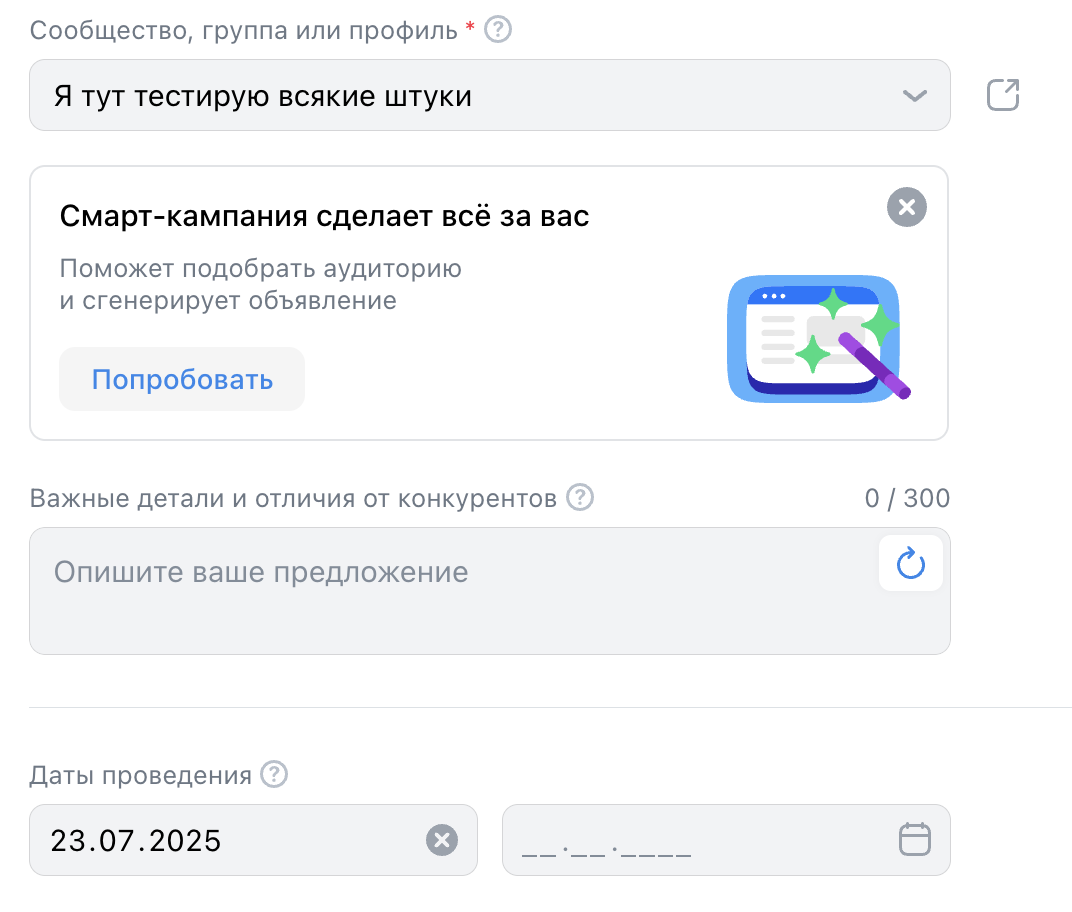Click the 'Даты проведения' label text
The image size is (1072, 912).
(x=140, y=776)
